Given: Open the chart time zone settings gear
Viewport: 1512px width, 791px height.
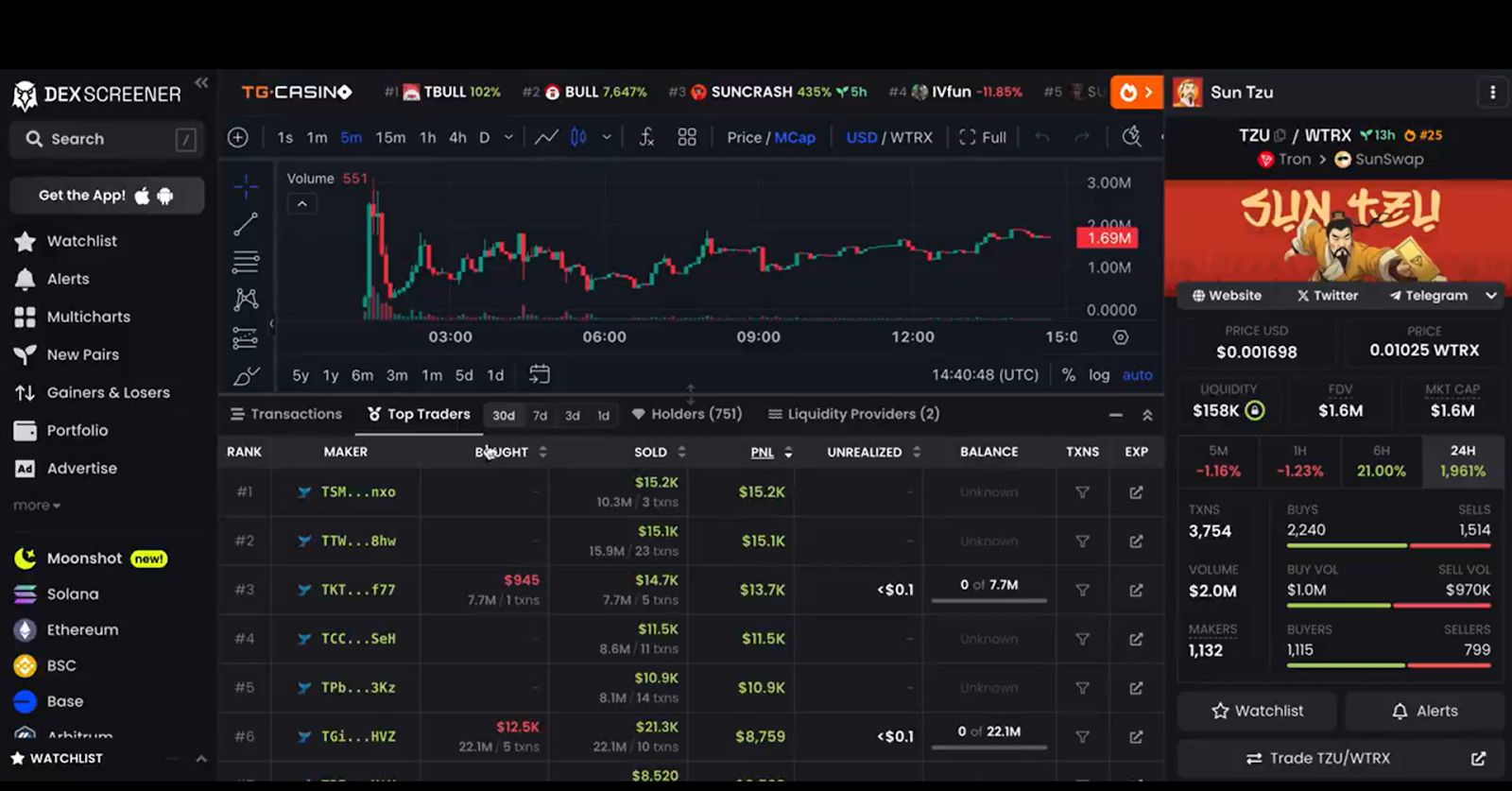Looking at the screenshot, I should click(x=1121, y=337).
